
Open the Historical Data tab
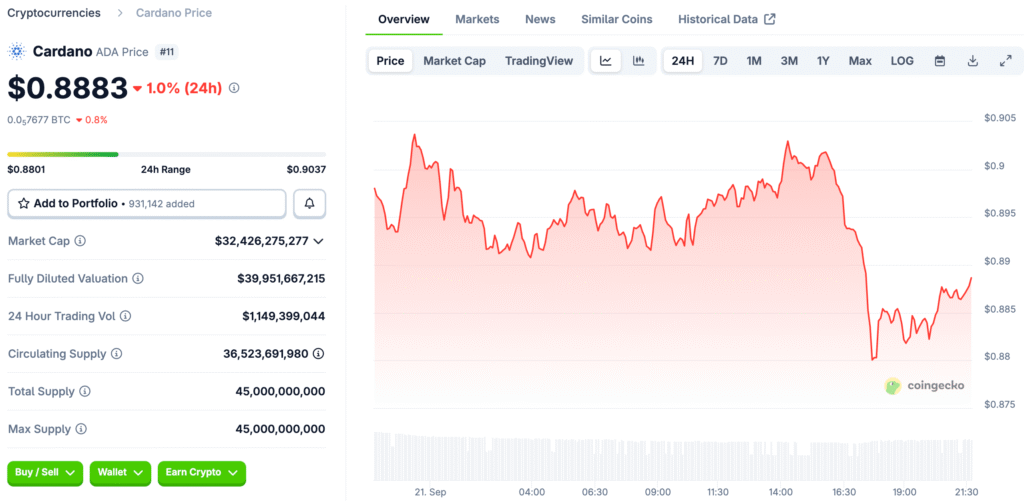point(726,19)
